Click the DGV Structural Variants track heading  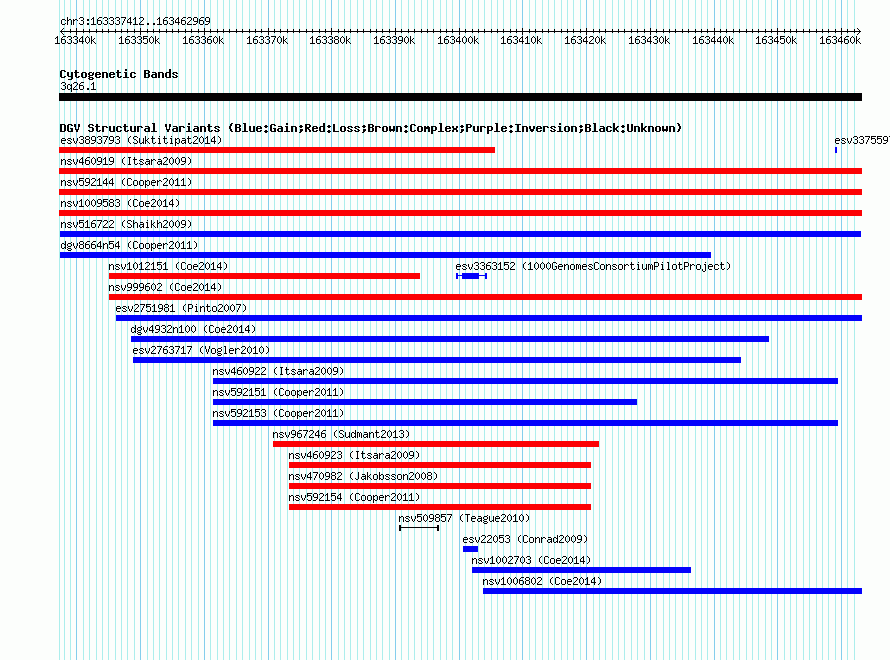370,128
